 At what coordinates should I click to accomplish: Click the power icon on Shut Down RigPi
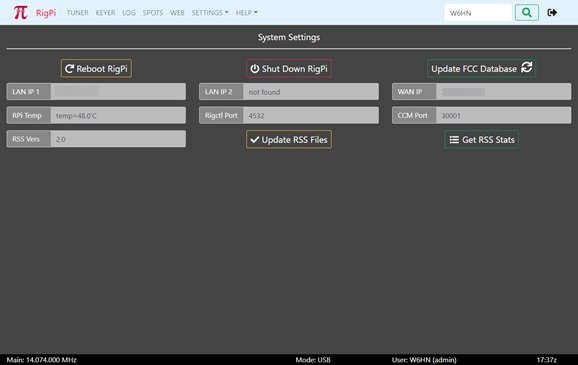pos(255,69)
